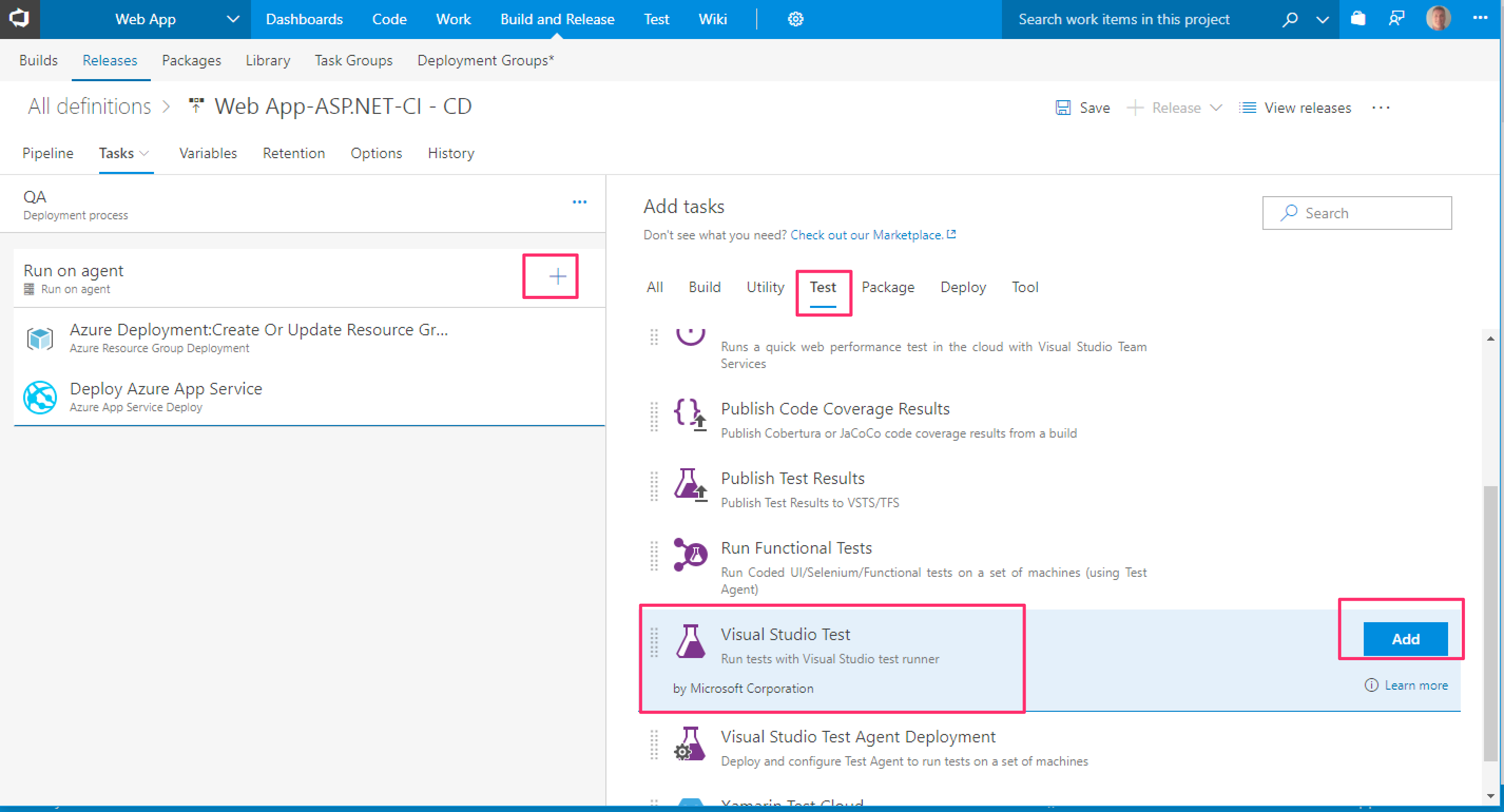Open the Variables tab
The image size is (1504, 812).
208,153
